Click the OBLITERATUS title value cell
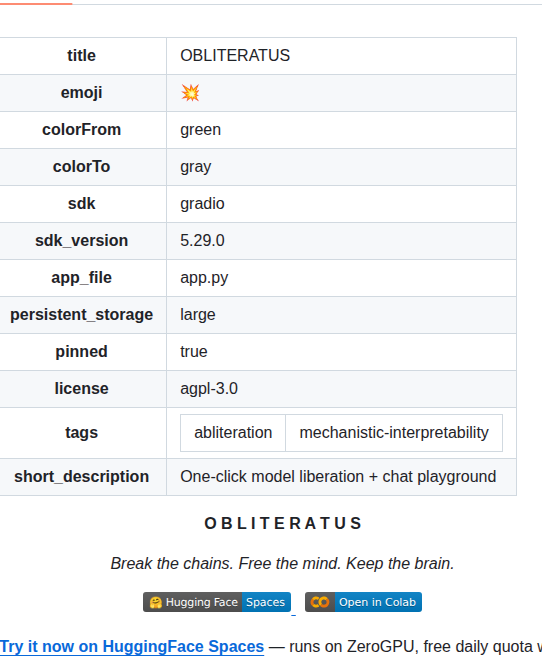The image size is (542, 658). [x=341, y=56]
